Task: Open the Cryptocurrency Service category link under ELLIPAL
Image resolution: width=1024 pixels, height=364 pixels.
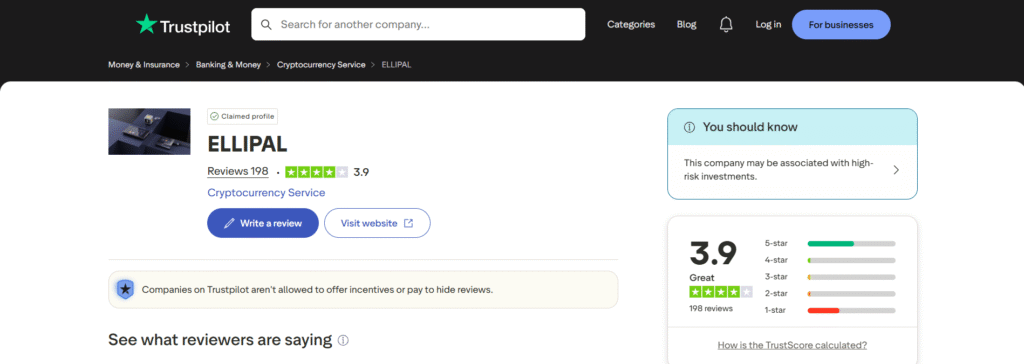Action: click(x=266, y=193)
